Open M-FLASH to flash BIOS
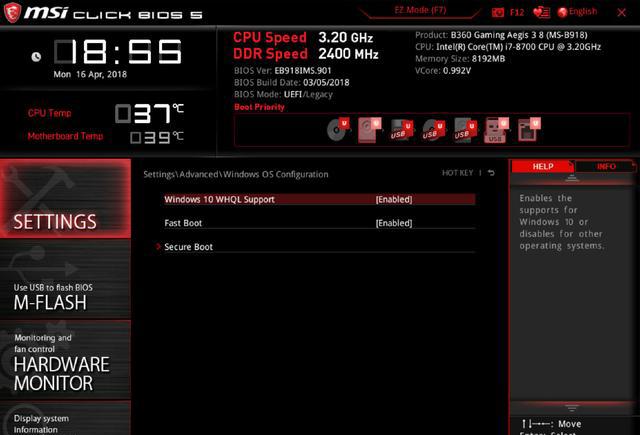Screen dimensions: 640x435 click(65, 280)
